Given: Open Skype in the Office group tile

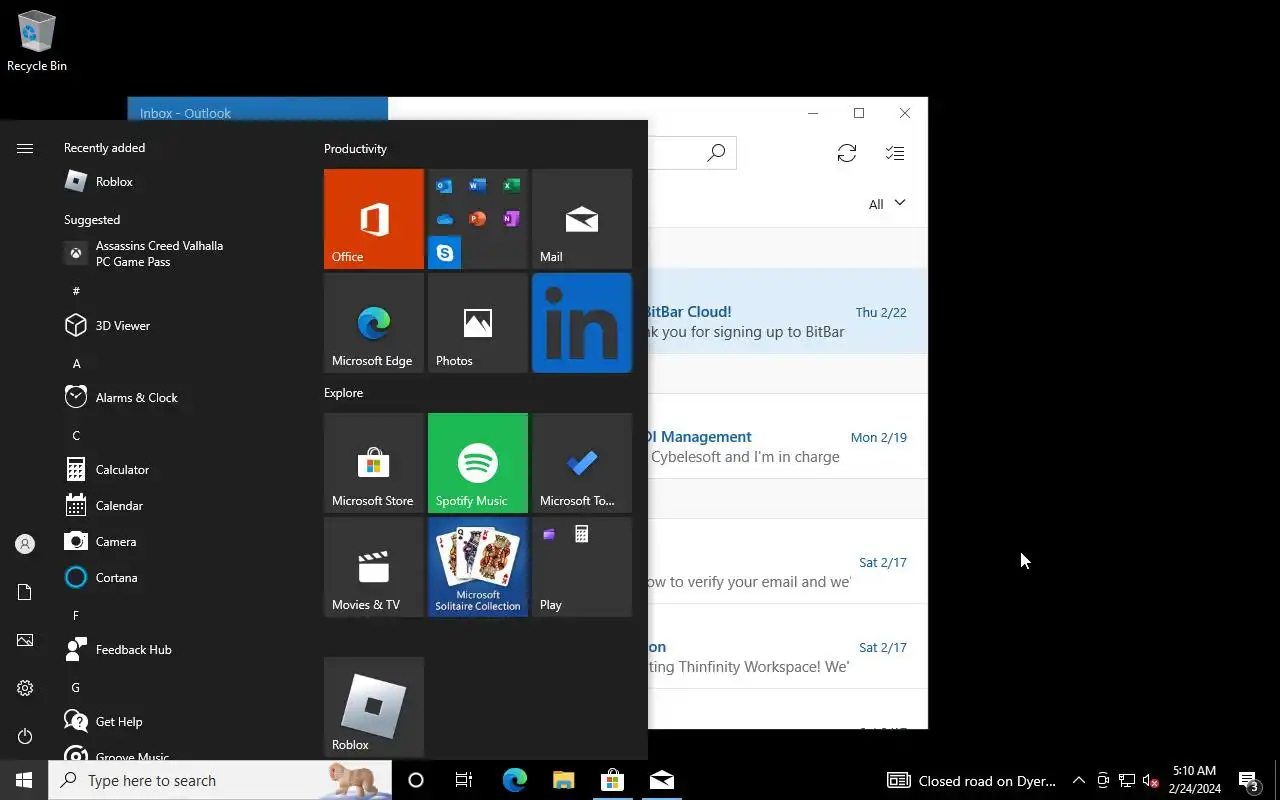Looking at the screenshot, I should (x=445, y=253).
